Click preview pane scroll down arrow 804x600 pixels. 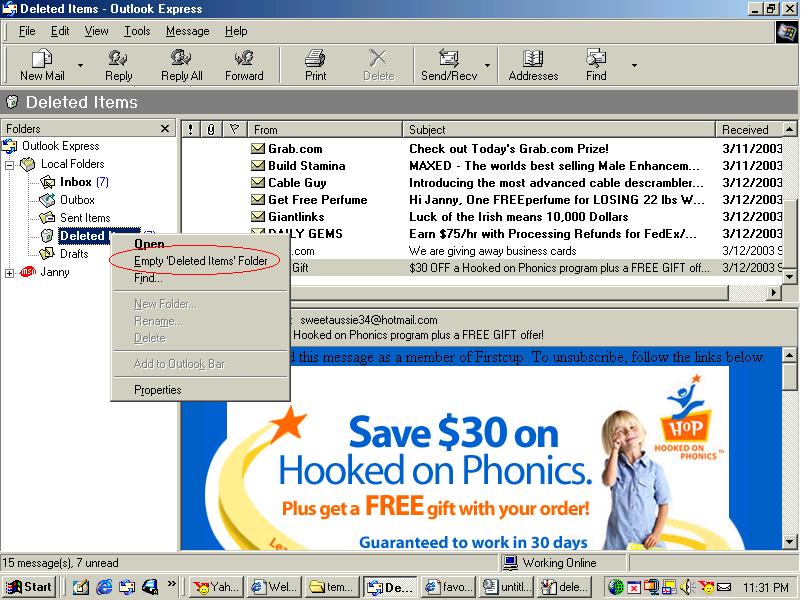point(790,541)
